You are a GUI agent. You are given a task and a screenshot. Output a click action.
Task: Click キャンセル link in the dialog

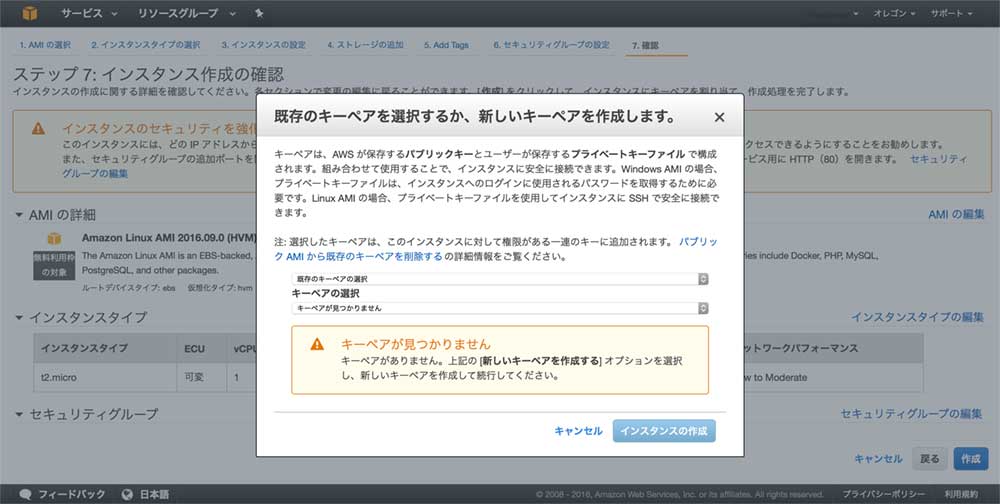[x=578, y=431]
